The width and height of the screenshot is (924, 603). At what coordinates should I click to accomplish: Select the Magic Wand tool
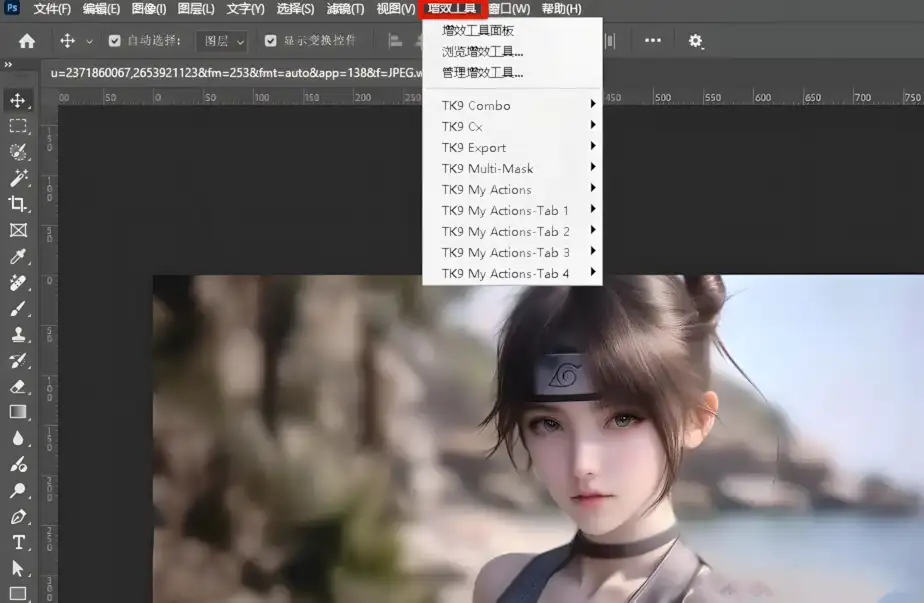click(x=18, y=178)
